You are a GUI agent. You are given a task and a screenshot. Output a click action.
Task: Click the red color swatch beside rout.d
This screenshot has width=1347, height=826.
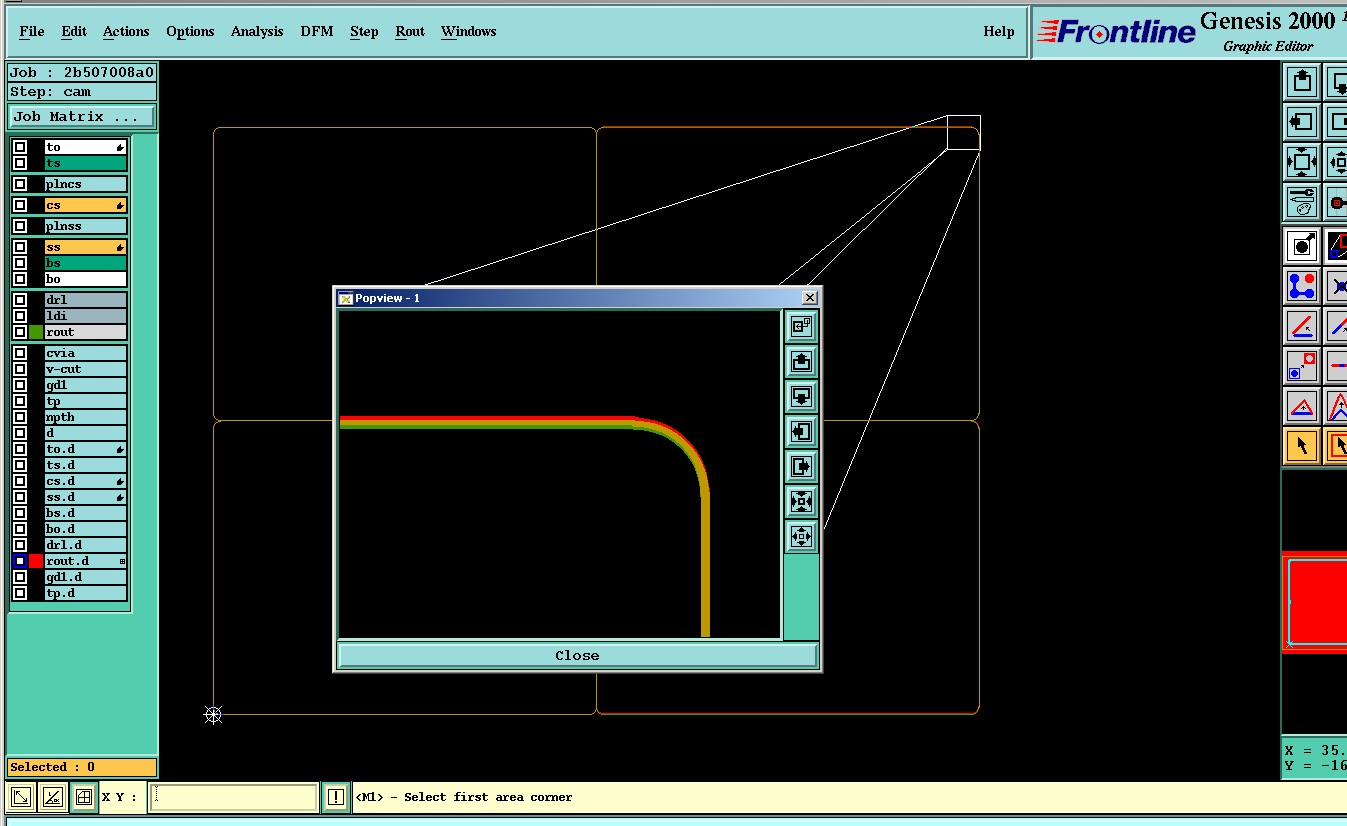tap(36, 561)
